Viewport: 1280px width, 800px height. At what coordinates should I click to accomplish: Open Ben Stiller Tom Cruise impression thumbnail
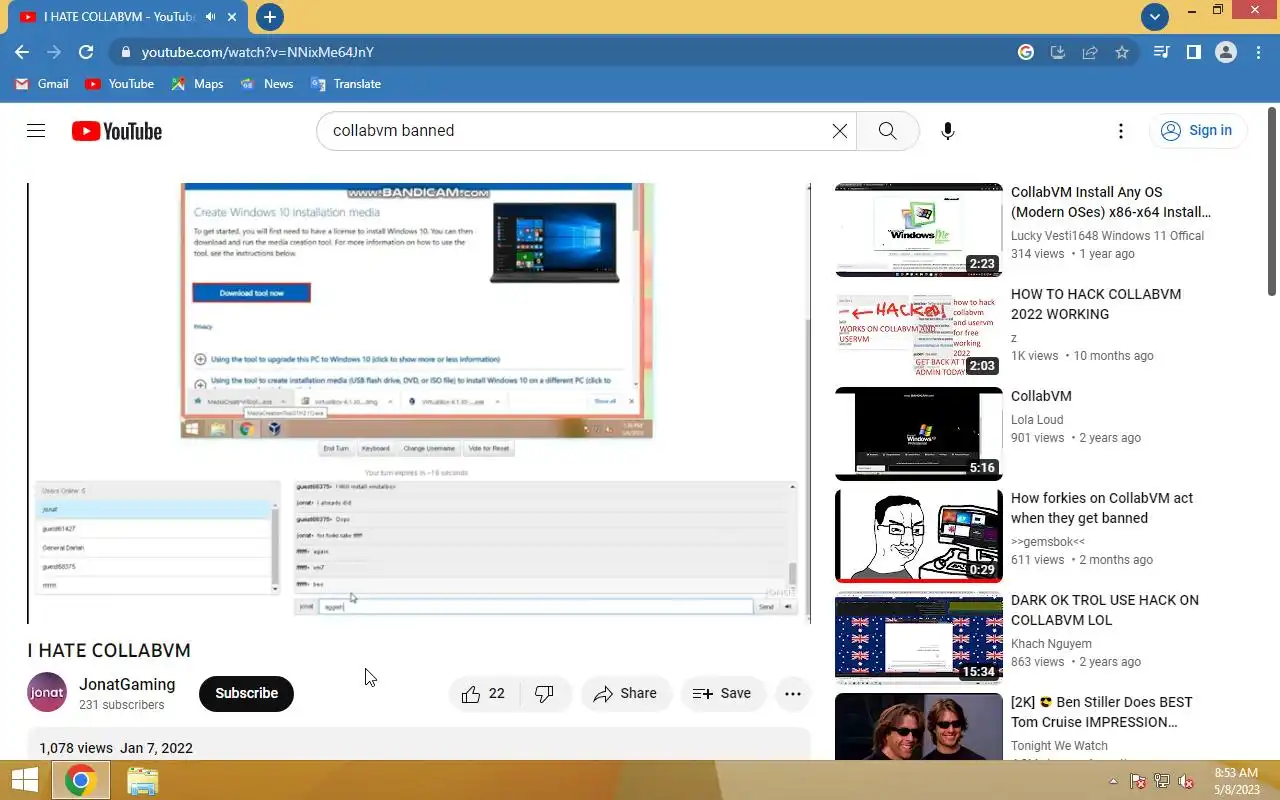(918, 727)
